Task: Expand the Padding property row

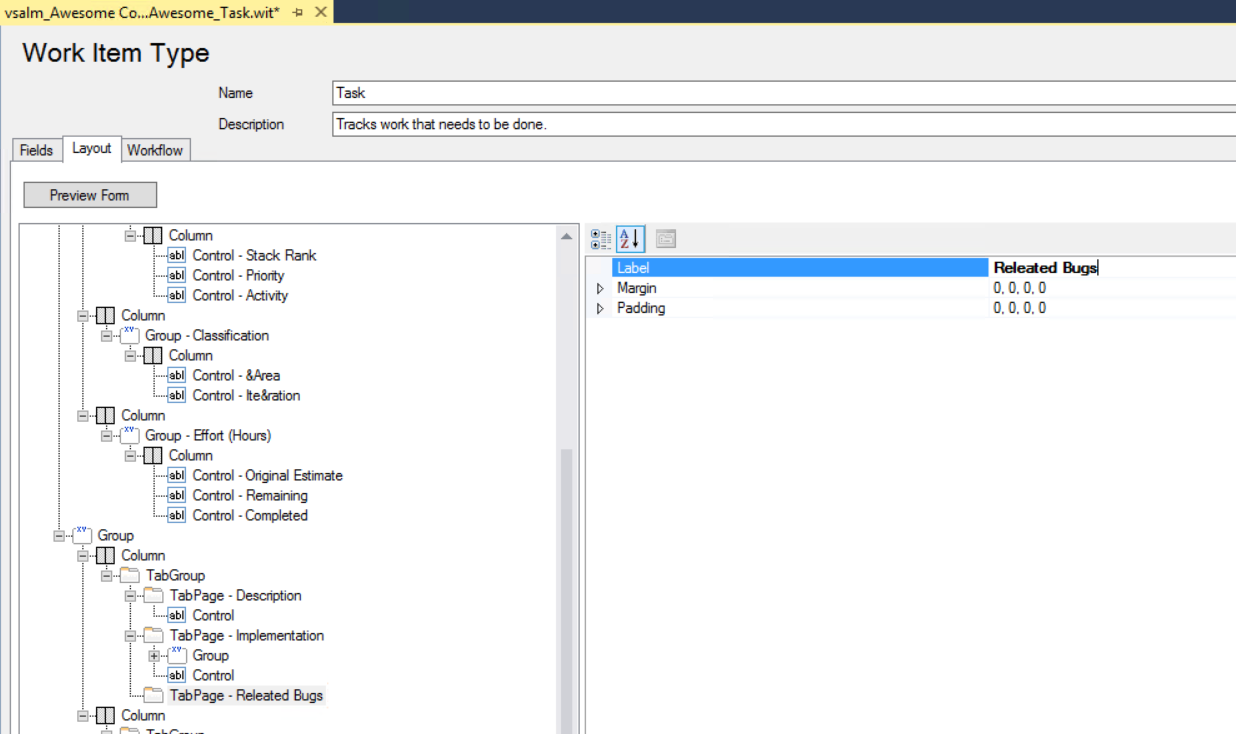Action: (600, 308)
